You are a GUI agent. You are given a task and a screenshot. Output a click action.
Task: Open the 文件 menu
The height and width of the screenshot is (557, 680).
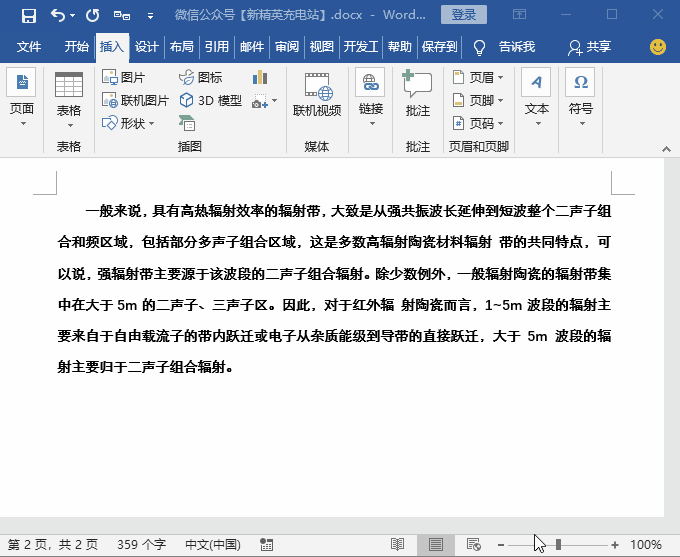pos(29,46)
